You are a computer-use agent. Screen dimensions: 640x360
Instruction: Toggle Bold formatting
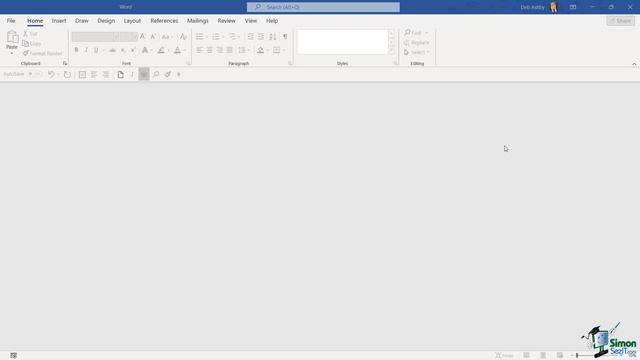pyautogui.click(x=76, y=50)
